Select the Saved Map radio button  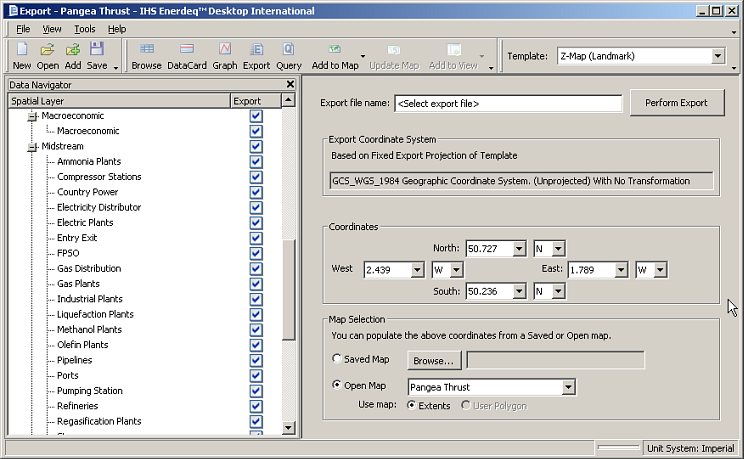(336, 360)
